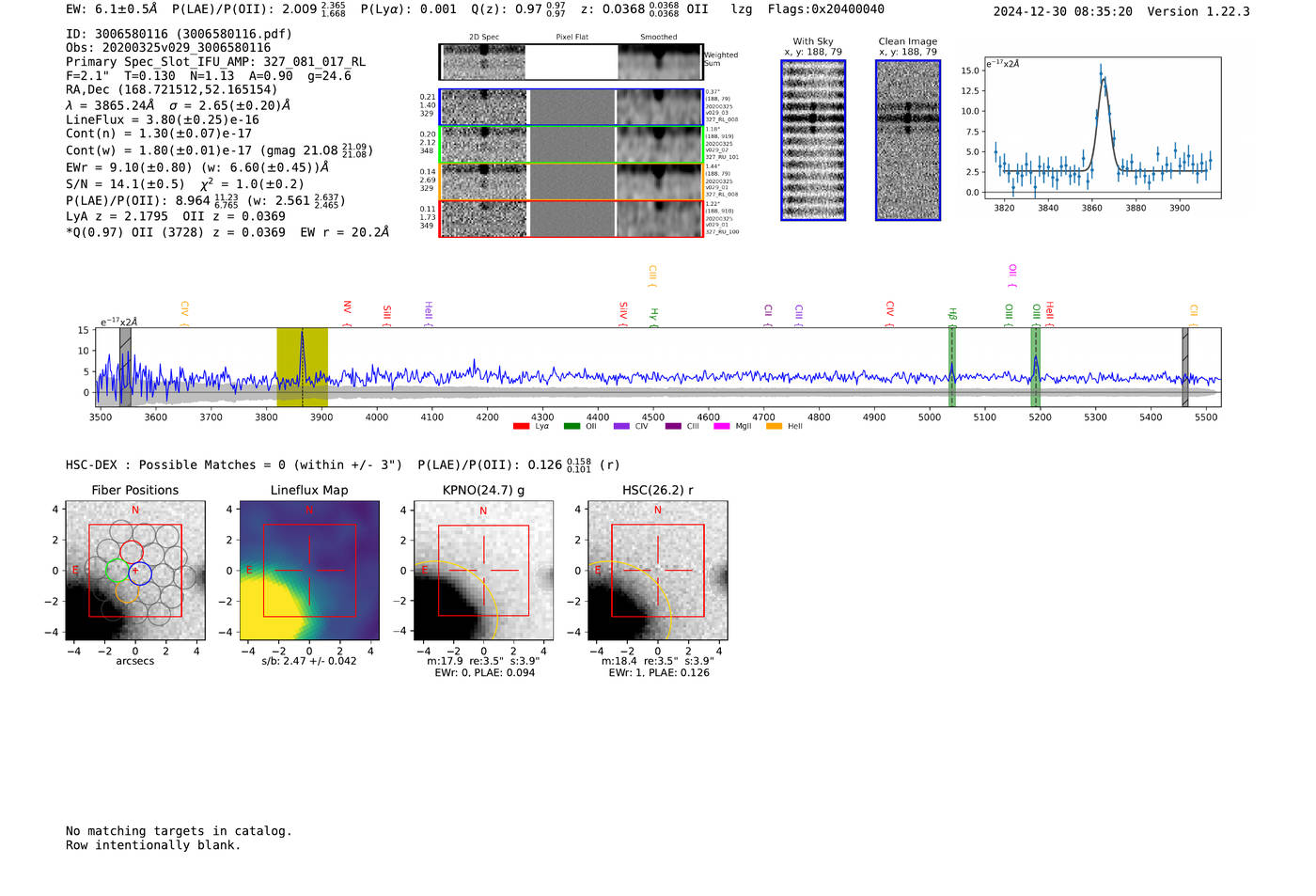Click the red SiII line label
This screenshot has width=1316, height=896.
386,316
